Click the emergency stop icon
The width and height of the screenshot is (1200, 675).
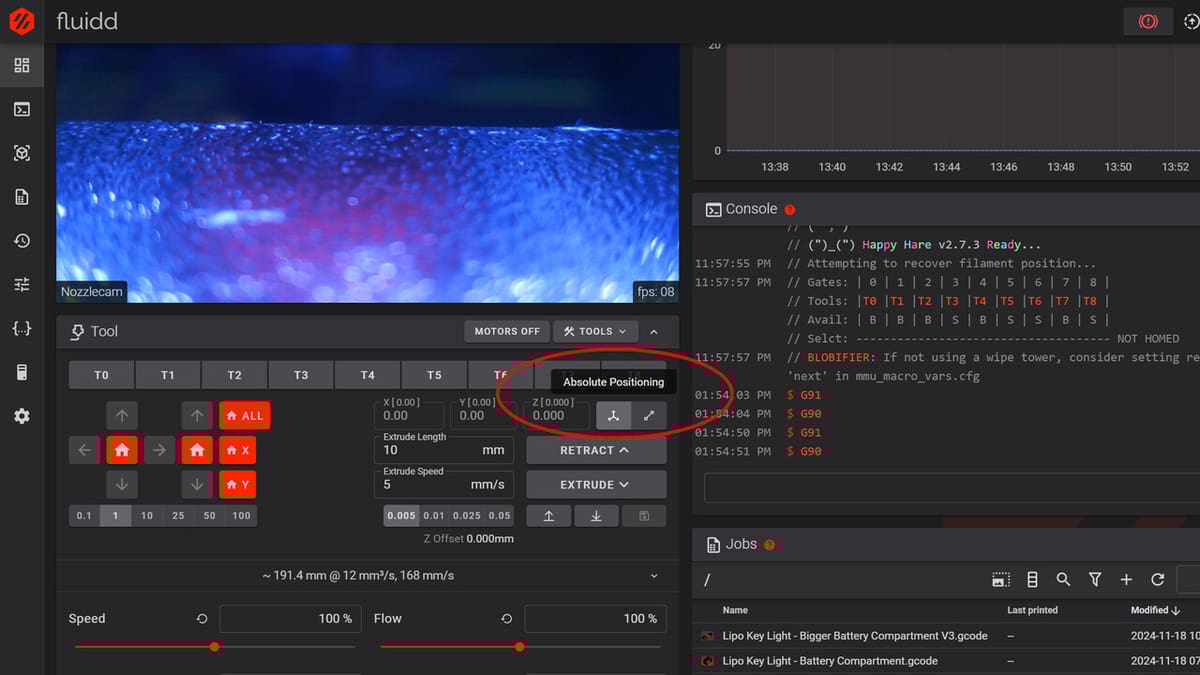[1147, 21]
